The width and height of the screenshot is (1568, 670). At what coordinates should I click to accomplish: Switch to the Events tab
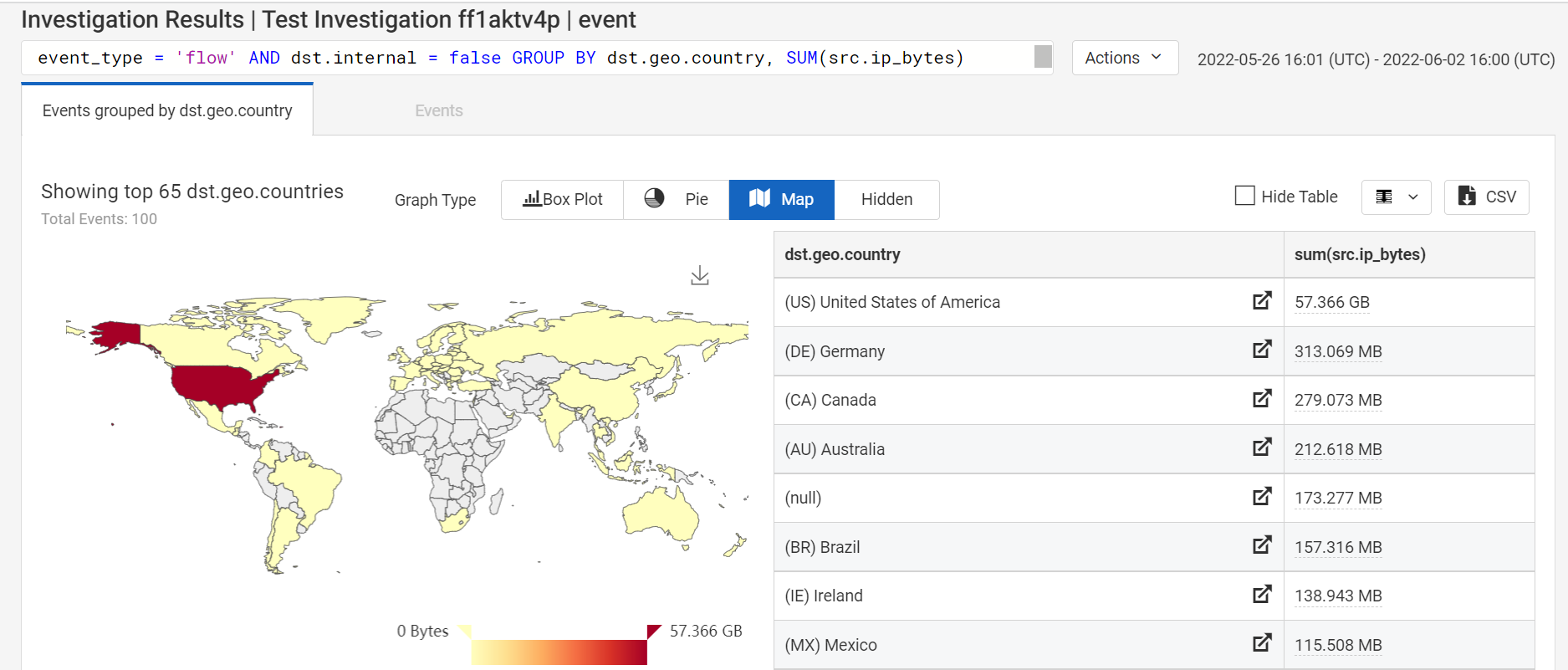pyautogui.click(x=439, y=110)
